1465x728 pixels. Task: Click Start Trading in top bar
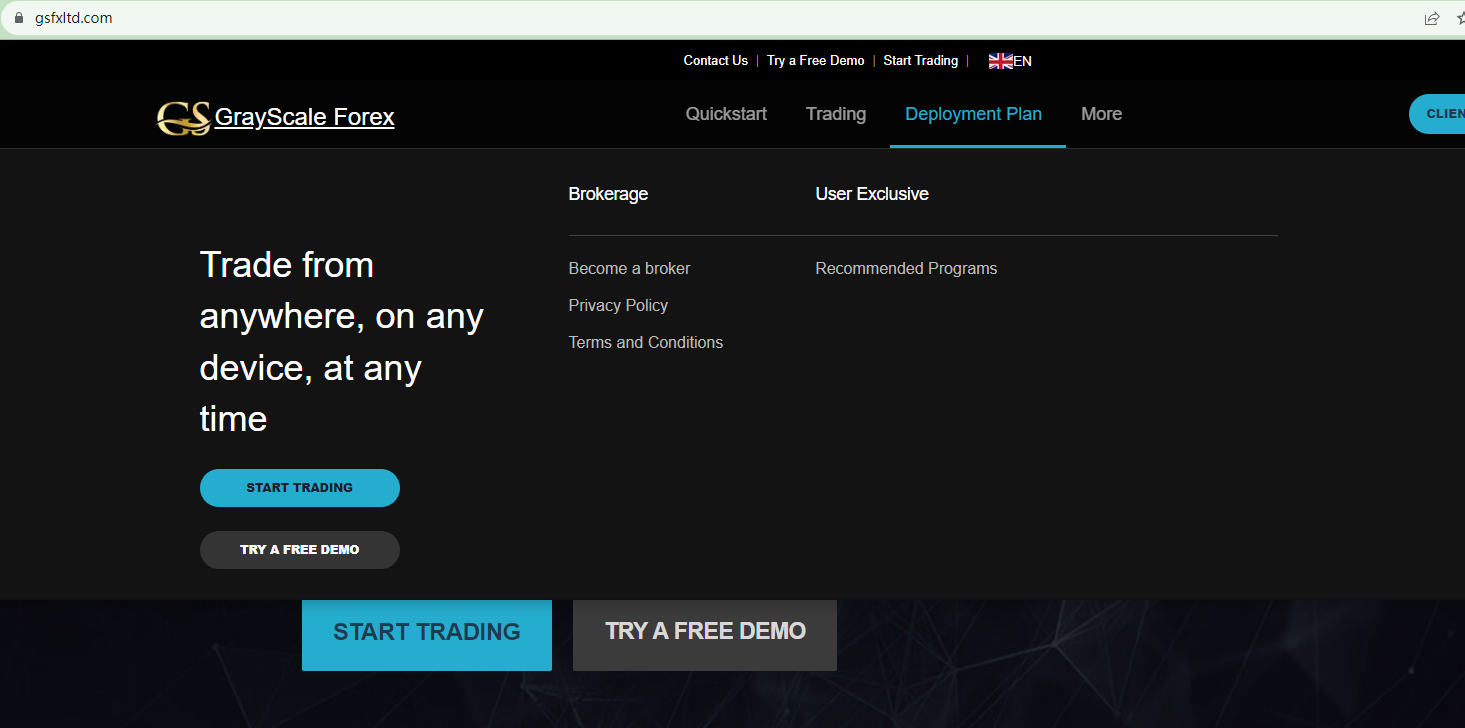(920, 61)
